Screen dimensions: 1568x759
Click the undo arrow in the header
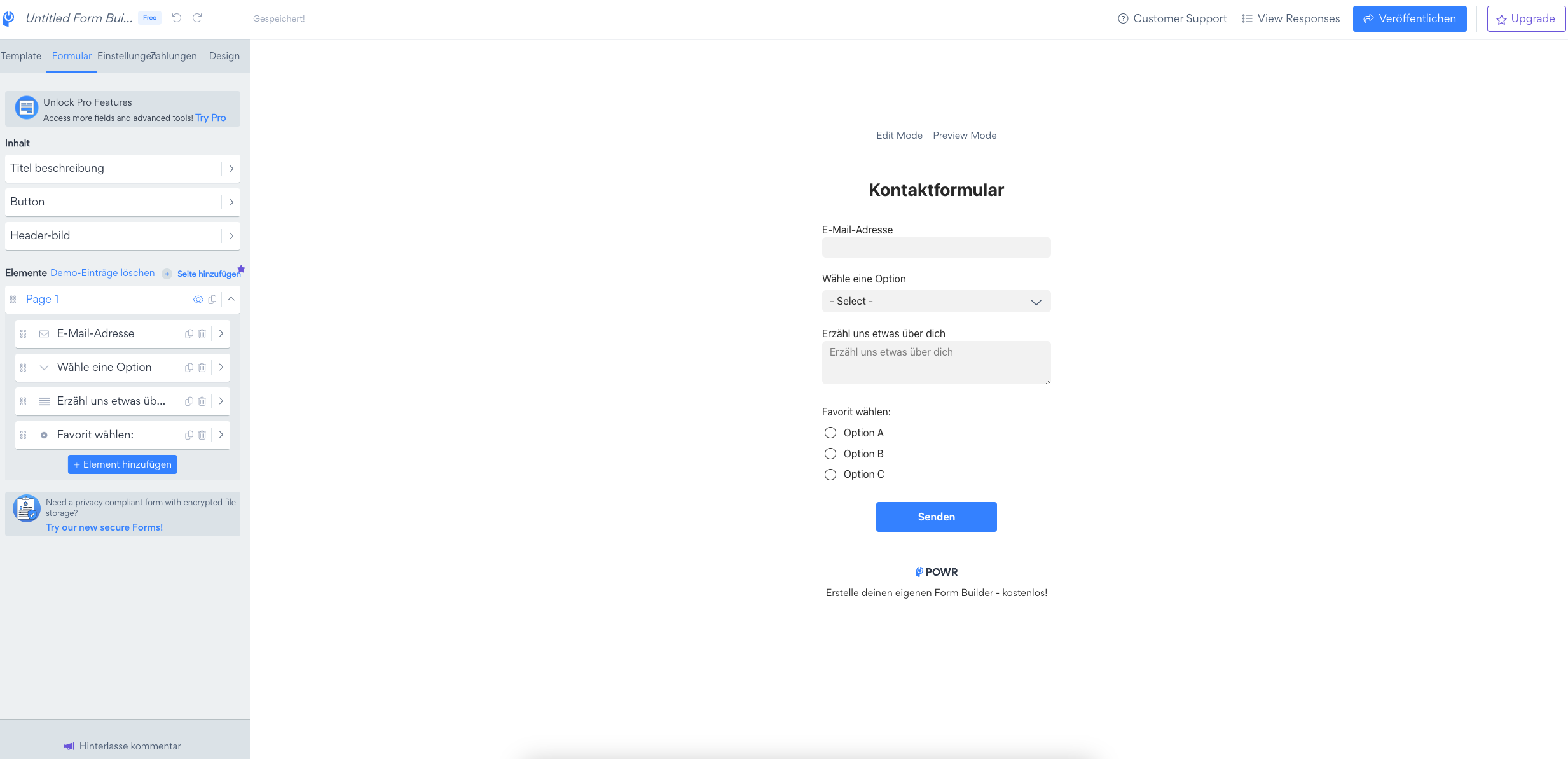tap(177, 18)
